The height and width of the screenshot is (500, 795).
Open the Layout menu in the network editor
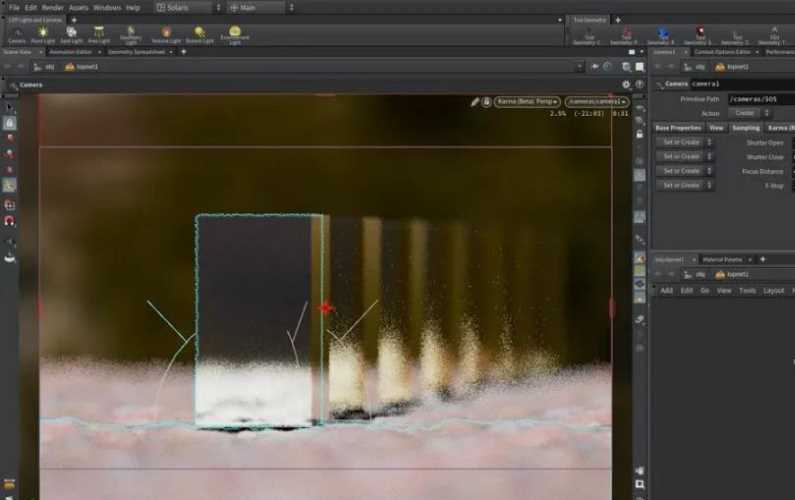pos(773,291)
